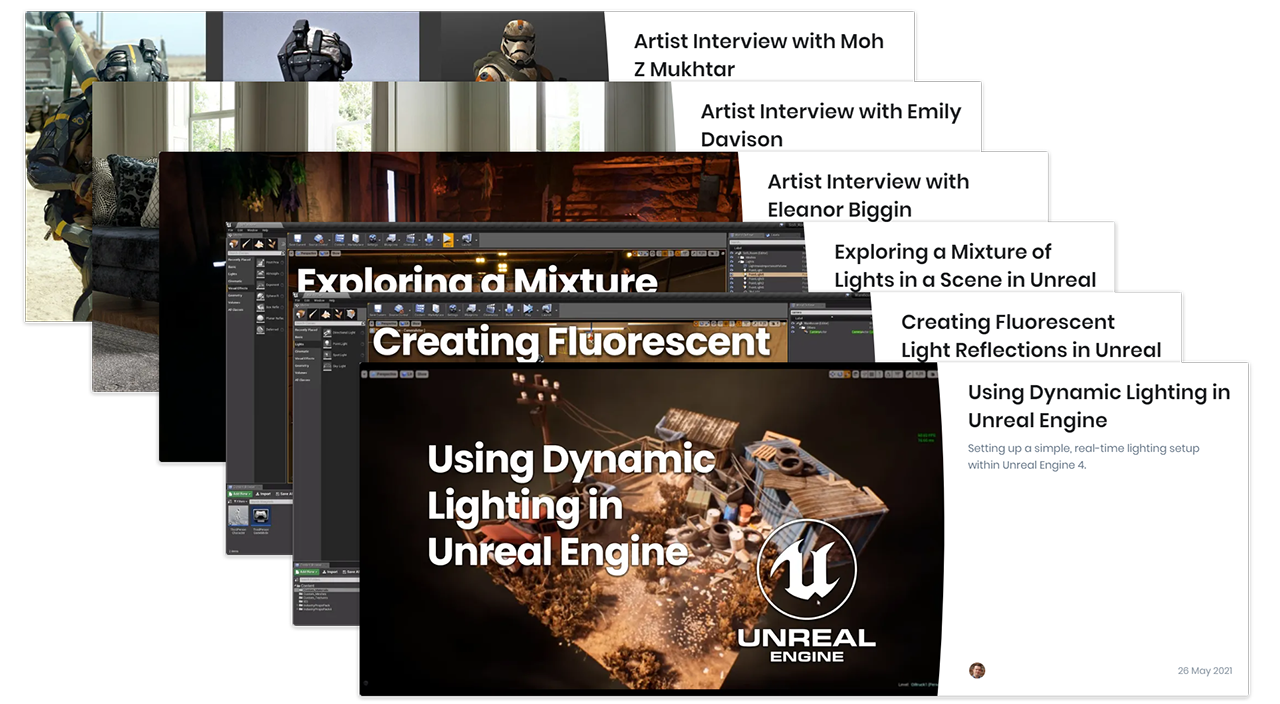
Task: Open the Using Dynamic Lighting in Unreal Engine title
Action: coord(1098,406)
